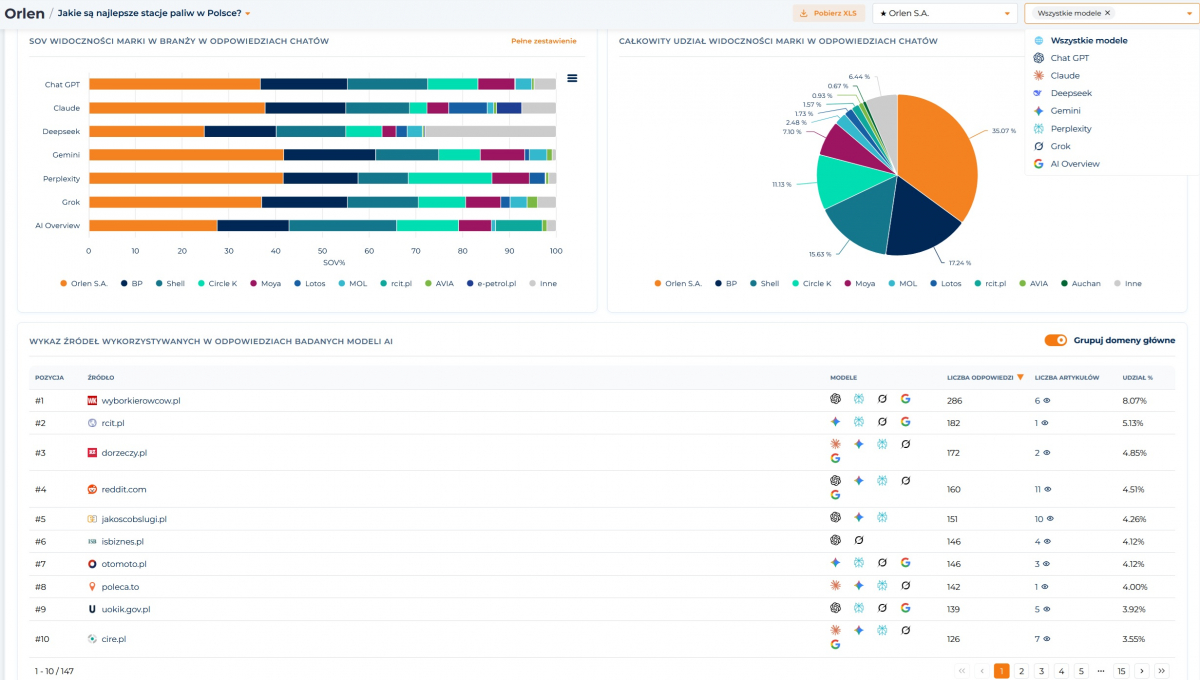The image size is (1200, 680).
Task: Click the uokik.gov.pl favicon icon
Action: [92, 609]
